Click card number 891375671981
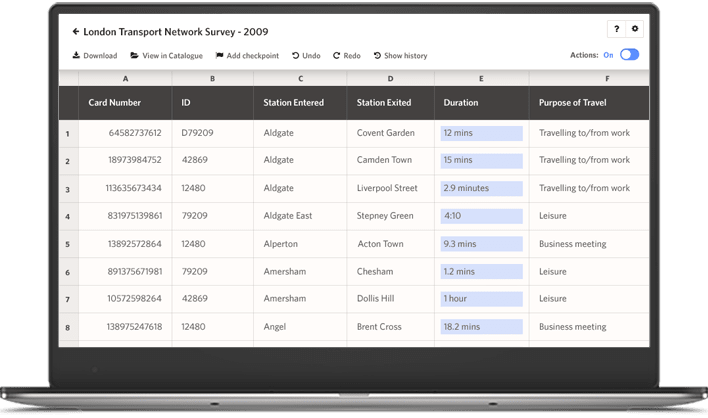 click(135, 271)
